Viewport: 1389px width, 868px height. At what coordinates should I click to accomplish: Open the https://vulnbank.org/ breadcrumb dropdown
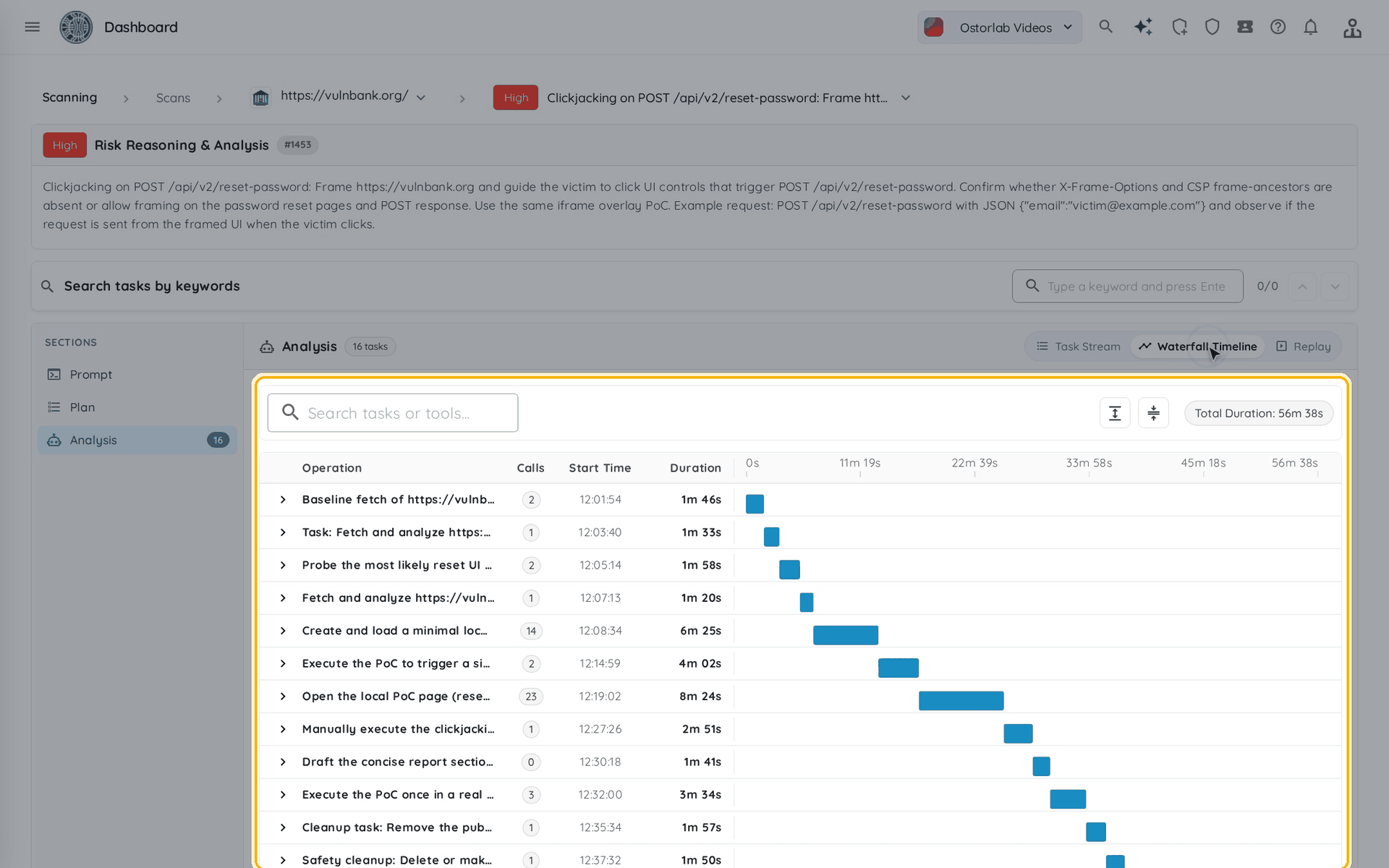(x=421, y=98)
